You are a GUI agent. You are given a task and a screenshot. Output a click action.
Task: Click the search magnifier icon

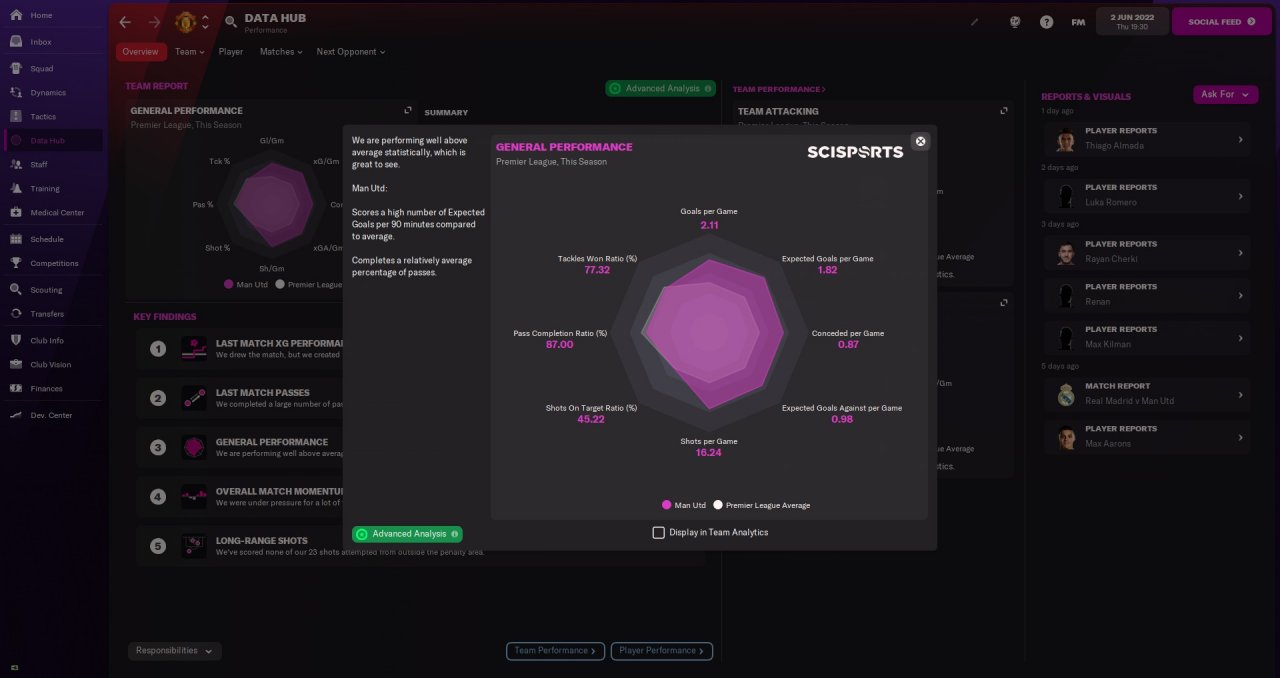231,22
